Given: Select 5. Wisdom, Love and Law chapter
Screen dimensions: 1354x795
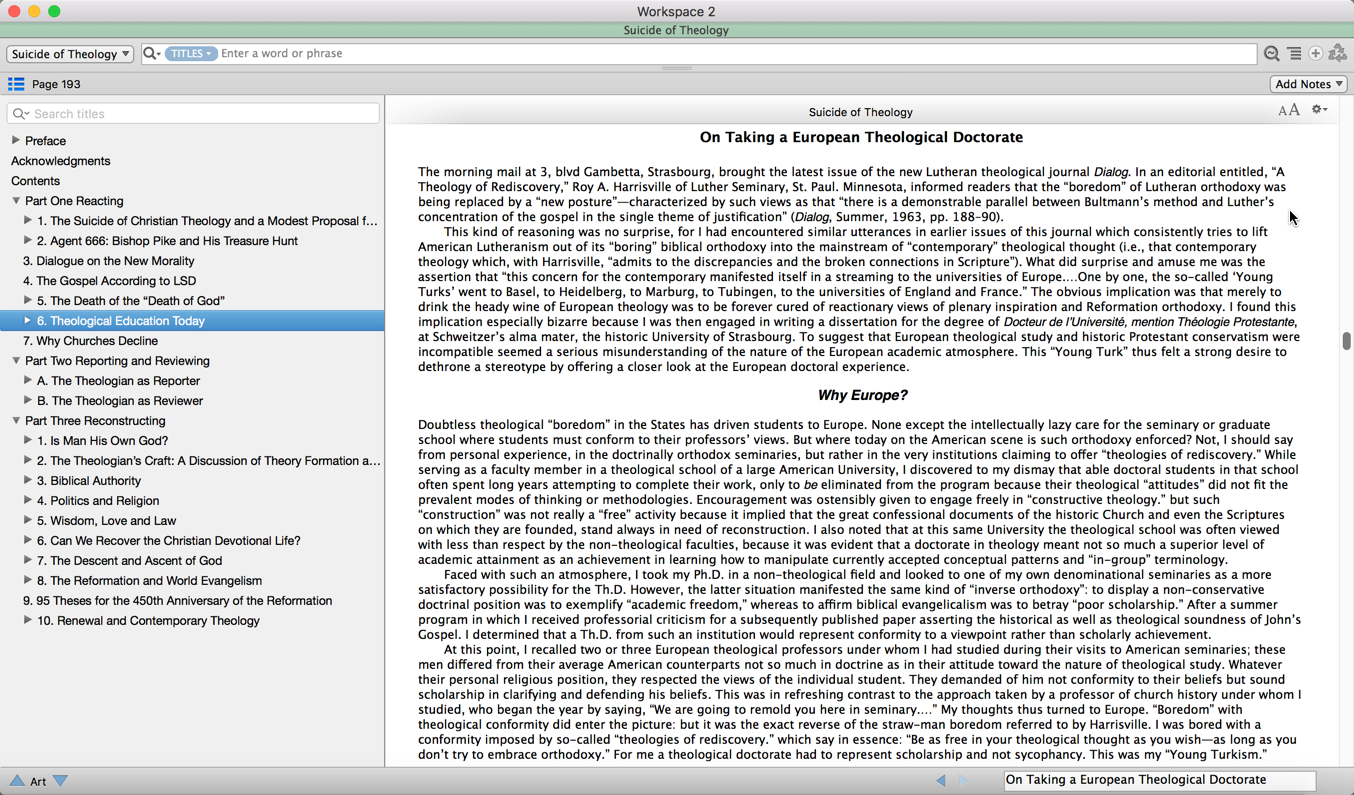Looking at the screenshot, I should (x=107, y=521).
